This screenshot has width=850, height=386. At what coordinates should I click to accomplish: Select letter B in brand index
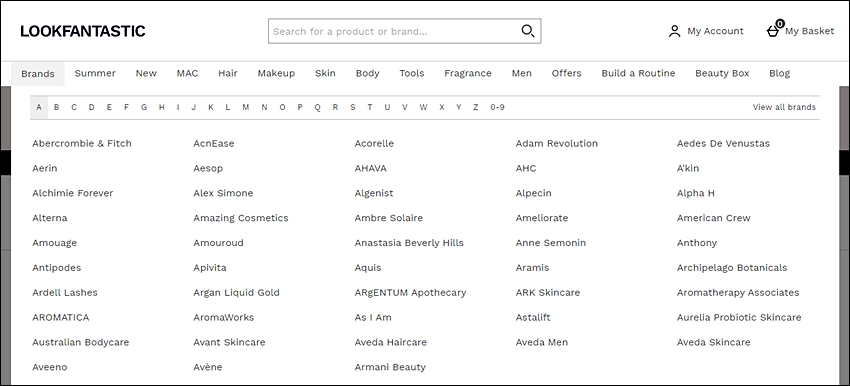pyautogui.click(x=56, y=107)
